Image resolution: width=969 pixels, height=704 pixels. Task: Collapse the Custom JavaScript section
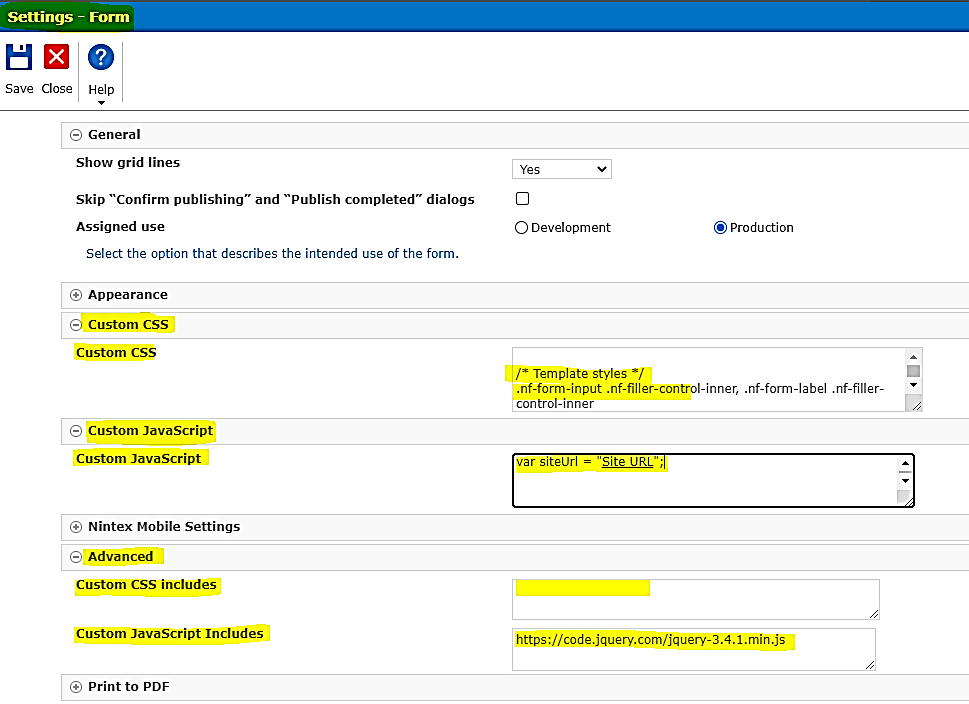click(x=75, y=430)
